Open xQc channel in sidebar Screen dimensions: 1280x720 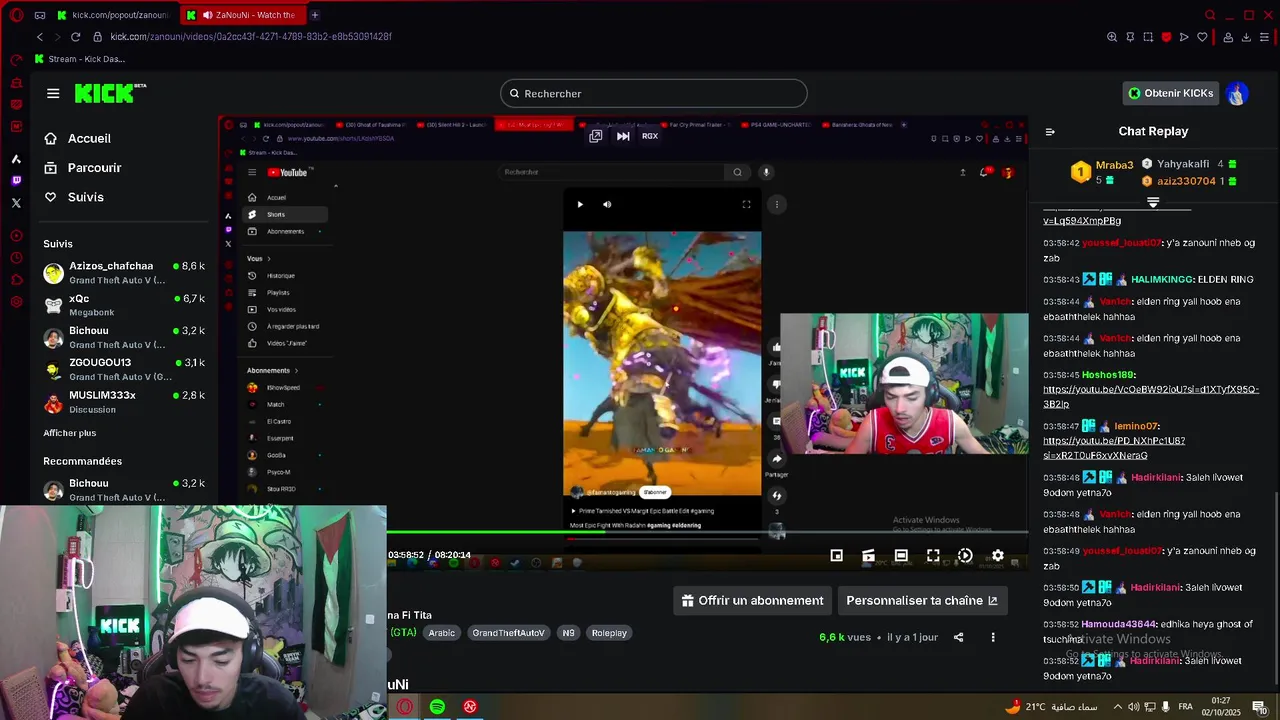(x=124, y=305)
